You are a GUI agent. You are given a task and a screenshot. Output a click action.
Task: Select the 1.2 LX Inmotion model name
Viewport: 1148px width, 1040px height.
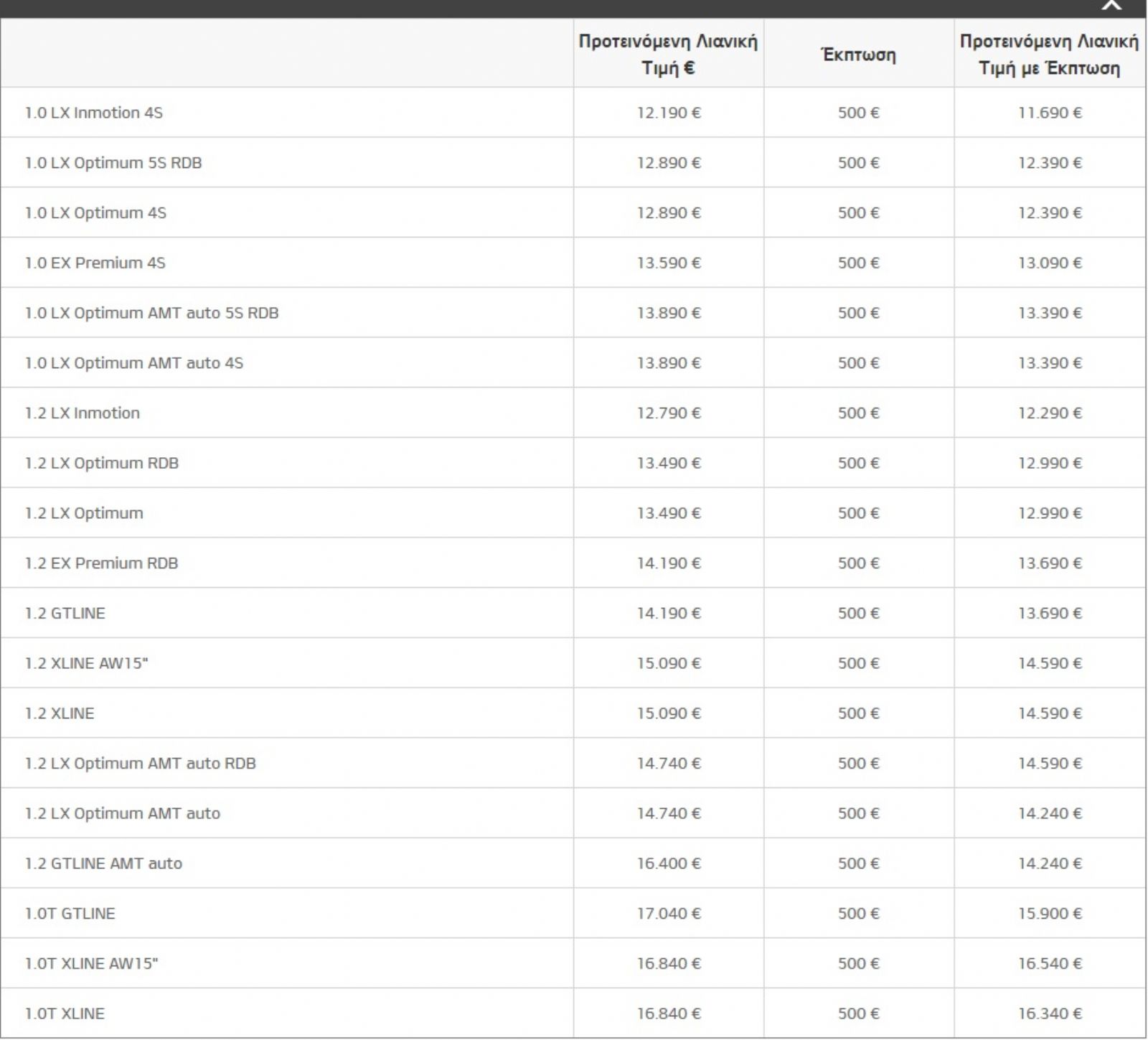pos(83,413)
